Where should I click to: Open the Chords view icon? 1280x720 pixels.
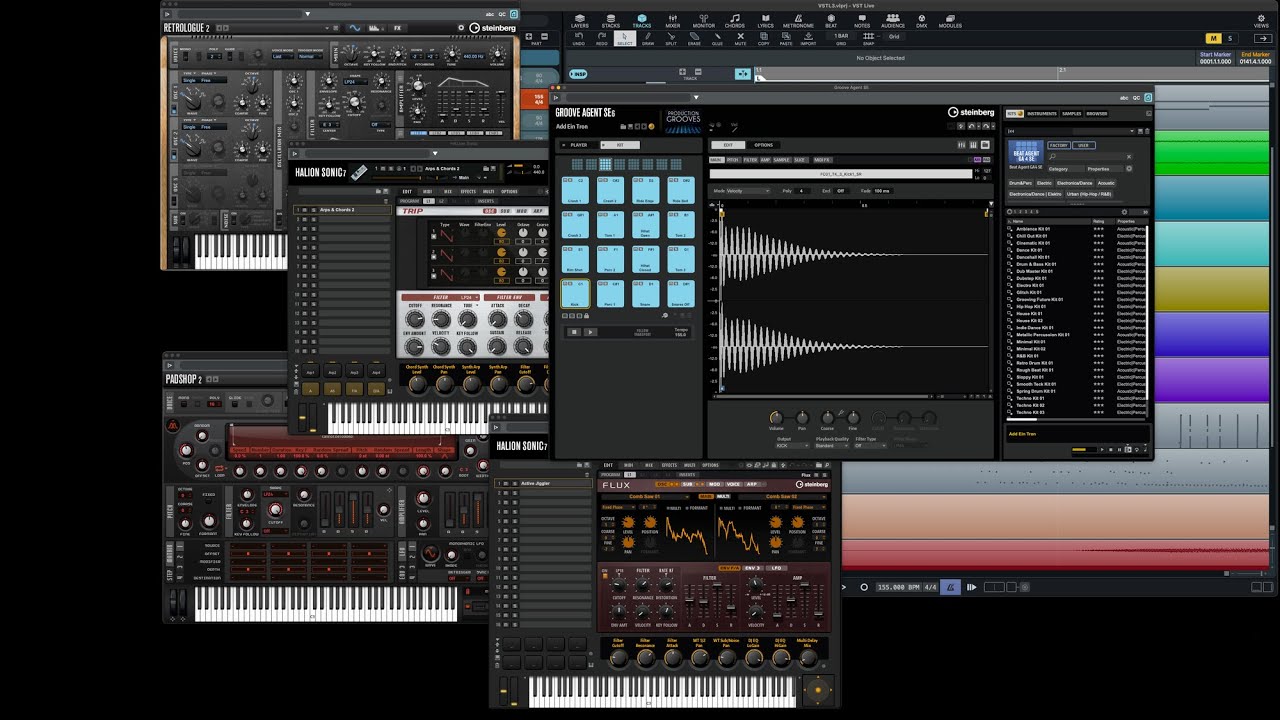click(x=735, y=20)
